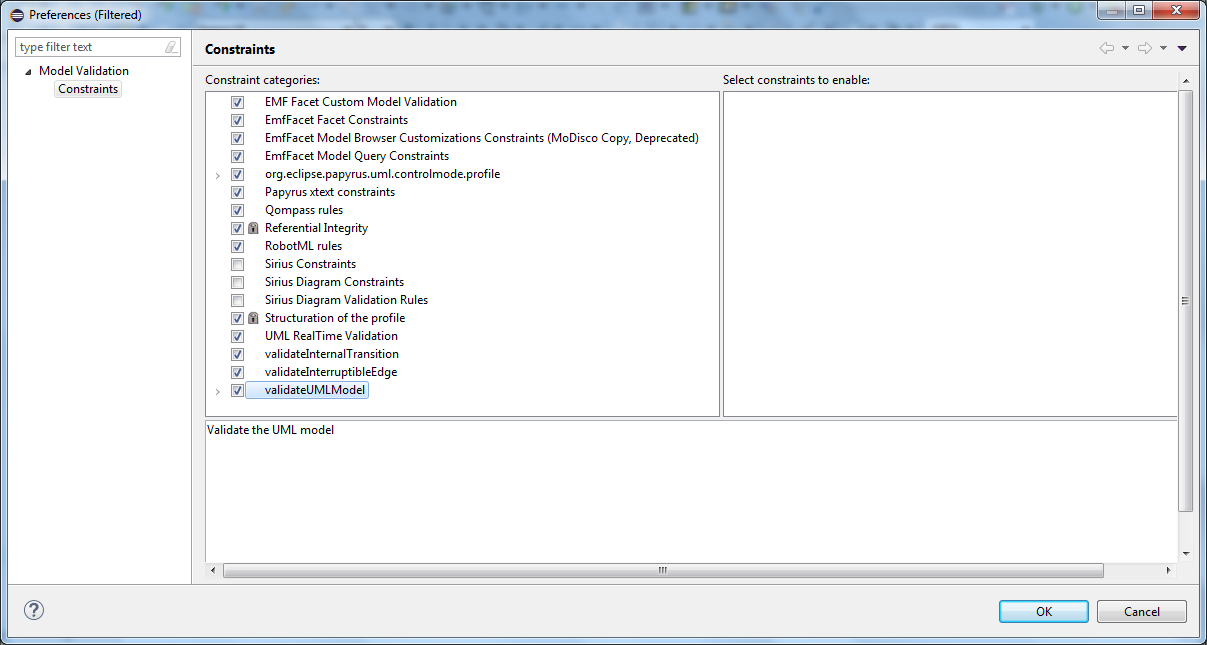Click the lock icon beside Structuration of the profile

(x=252, y=317)
